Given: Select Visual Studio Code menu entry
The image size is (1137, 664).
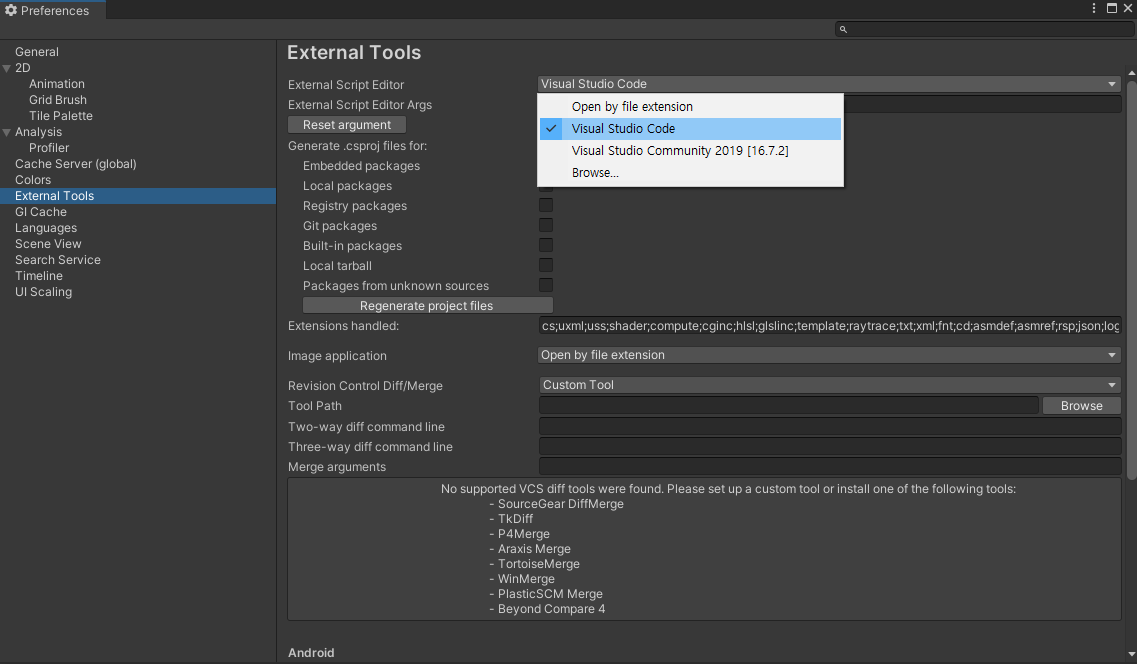Looking at the screenshot, I should [x=690, y=128].
